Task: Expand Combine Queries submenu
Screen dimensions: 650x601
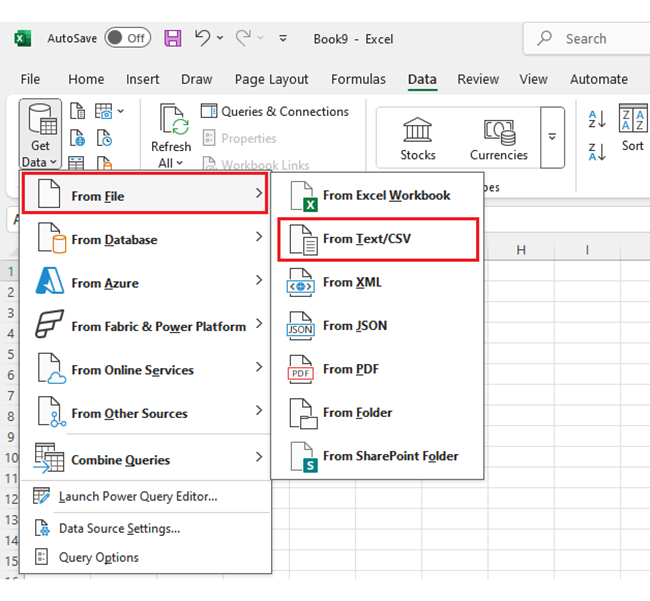Action: [145, 459]
